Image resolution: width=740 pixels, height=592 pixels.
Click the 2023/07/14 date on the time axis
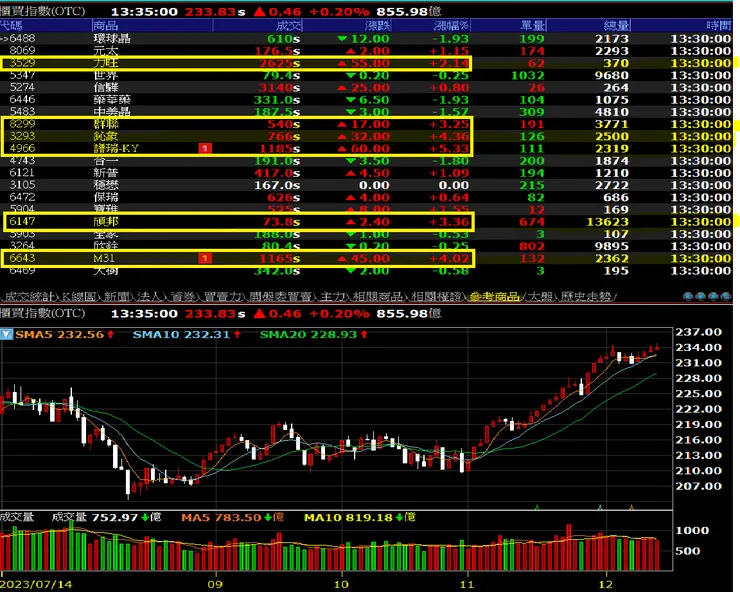click(x=36, y=584)
